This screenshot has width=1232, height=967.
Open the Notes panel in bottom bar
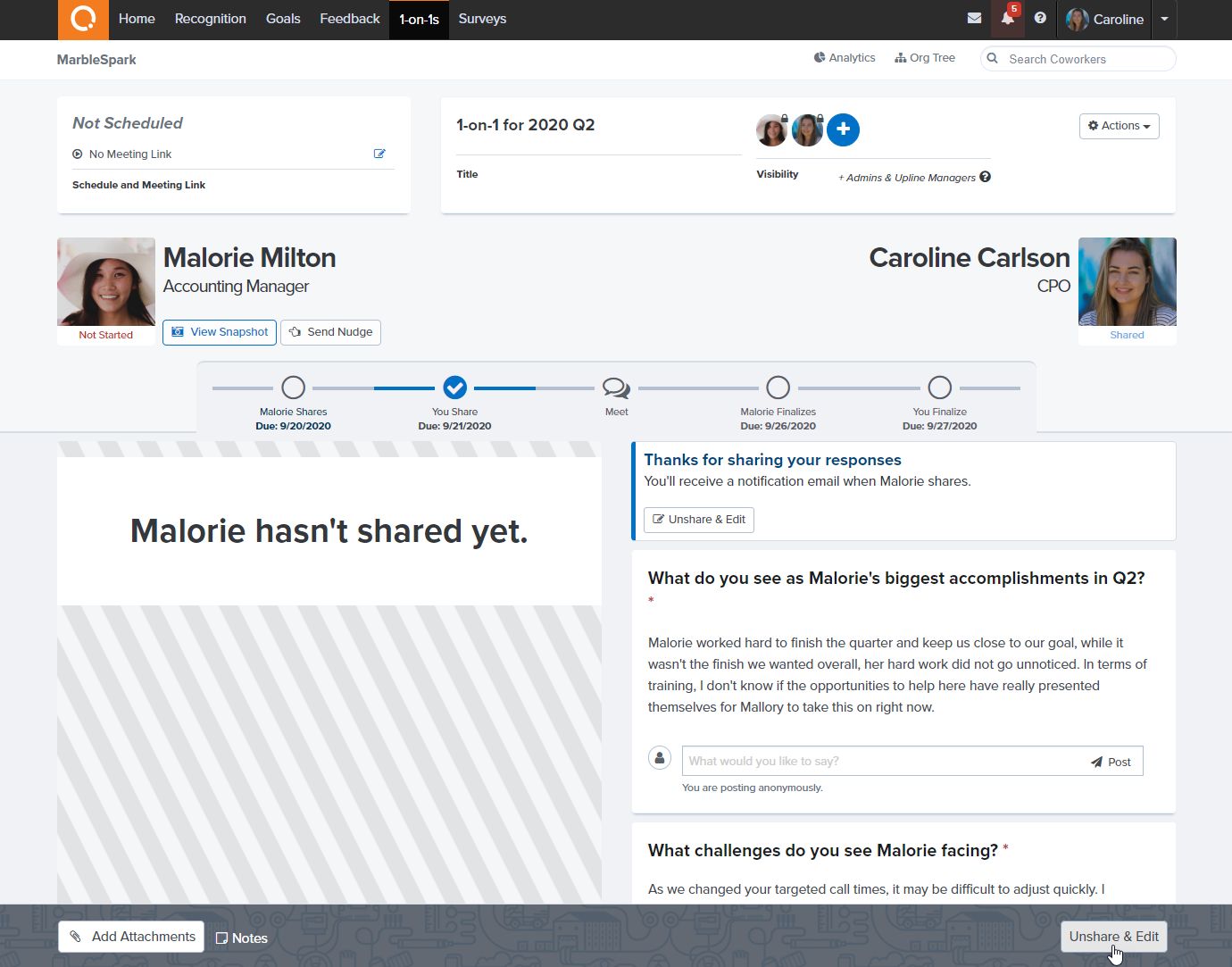[x=242, y=938]
